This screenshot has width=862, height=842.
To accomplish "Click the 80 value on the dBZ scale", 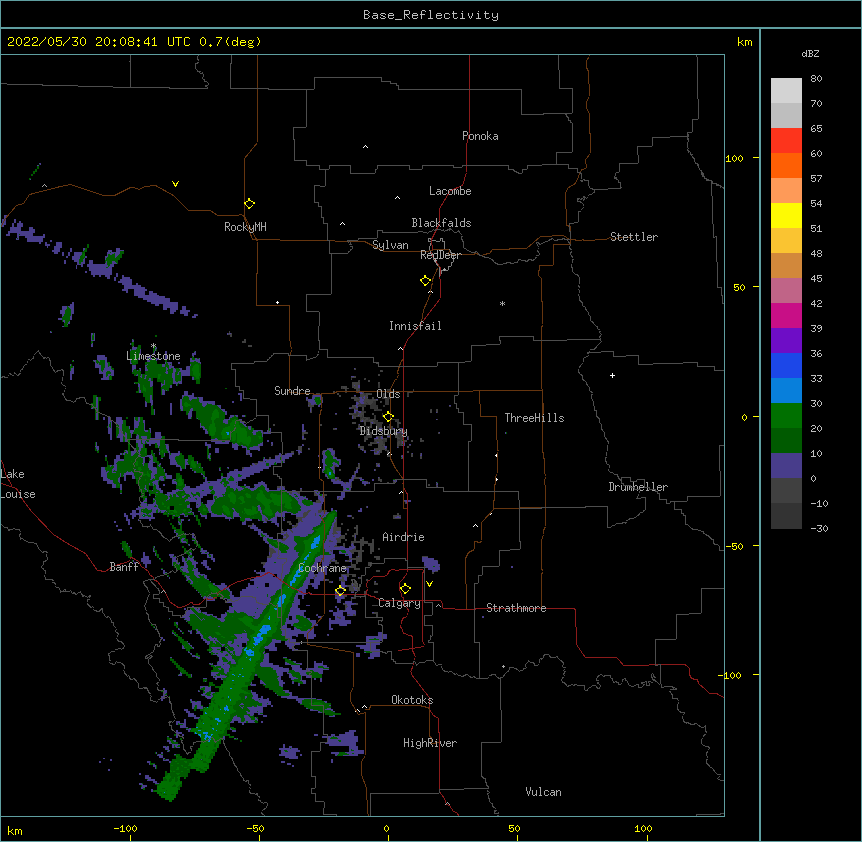I will point(816,79).
